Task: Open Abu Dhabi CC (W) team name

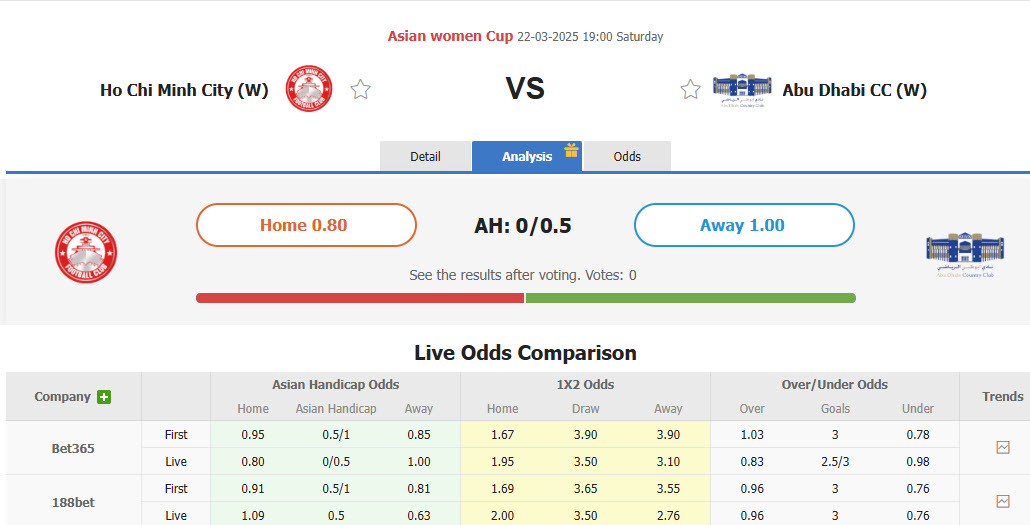Action: [855, 90]
